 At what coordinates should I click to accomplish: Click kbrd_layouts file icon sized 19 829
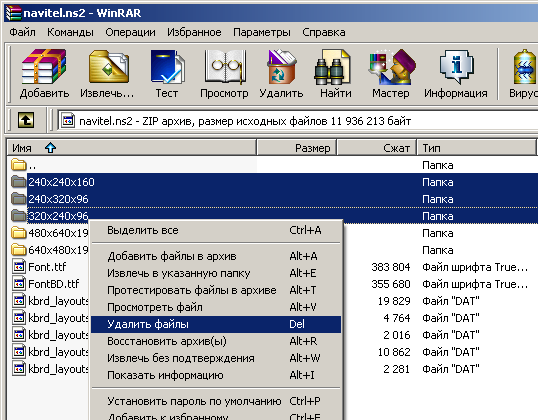pos(19,301)
